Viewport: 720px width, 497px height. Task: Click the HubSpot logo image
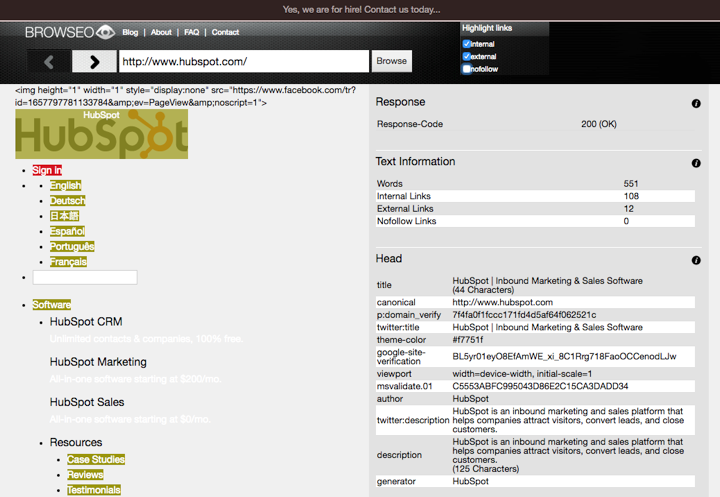[101, 134]
